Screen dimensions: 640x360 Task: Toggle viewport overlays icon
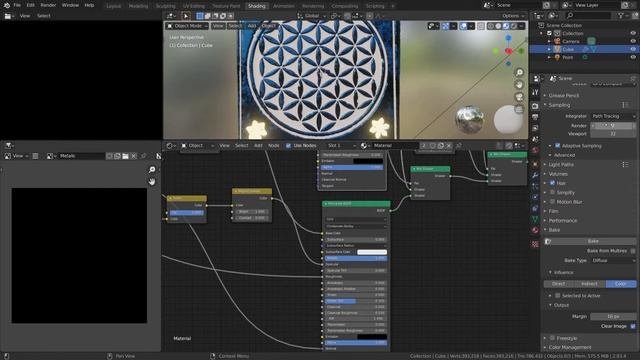click(x=463, y=26)
